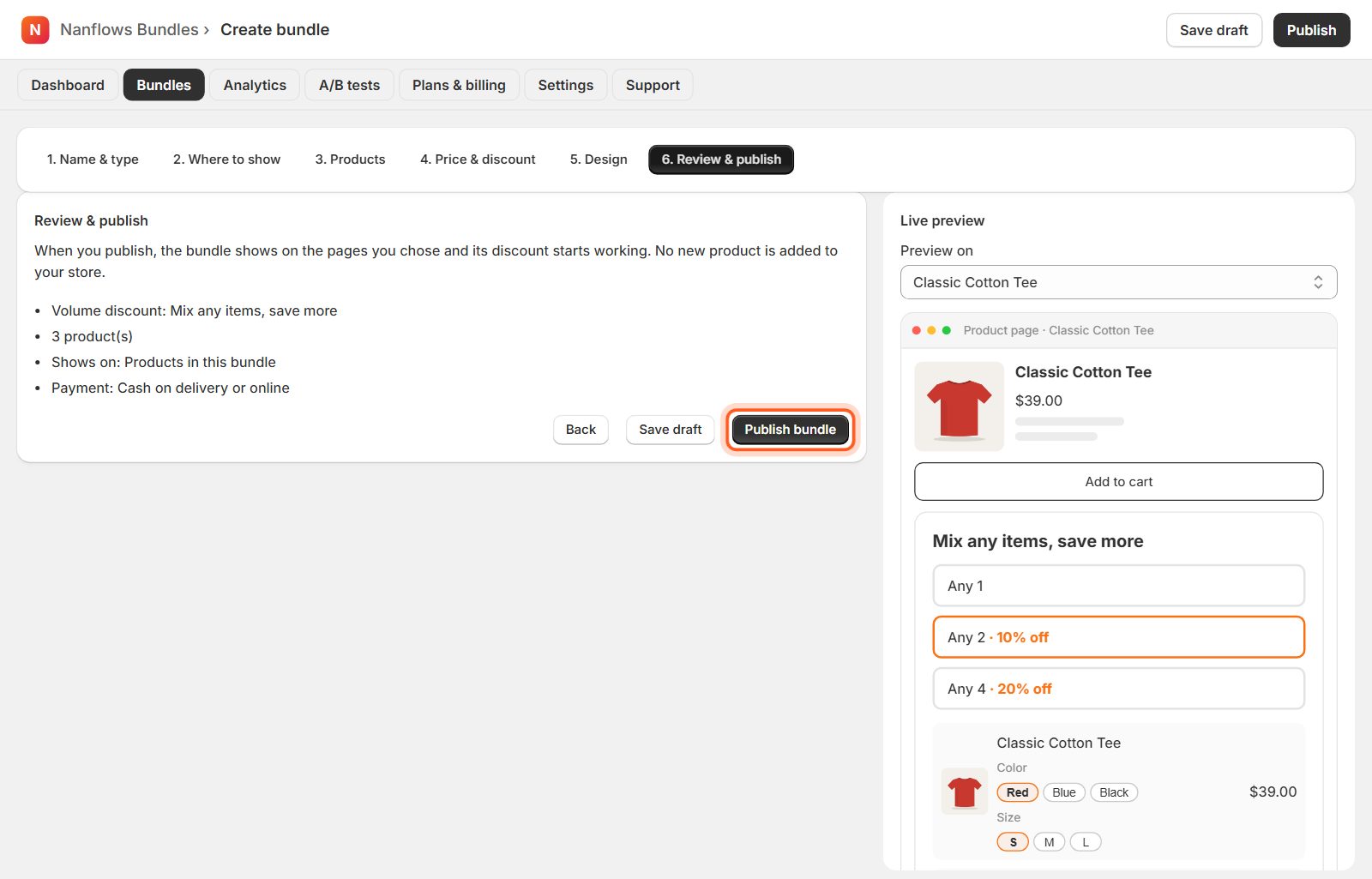
Task: Click the Publish bundle button
Action: [790, 430]
